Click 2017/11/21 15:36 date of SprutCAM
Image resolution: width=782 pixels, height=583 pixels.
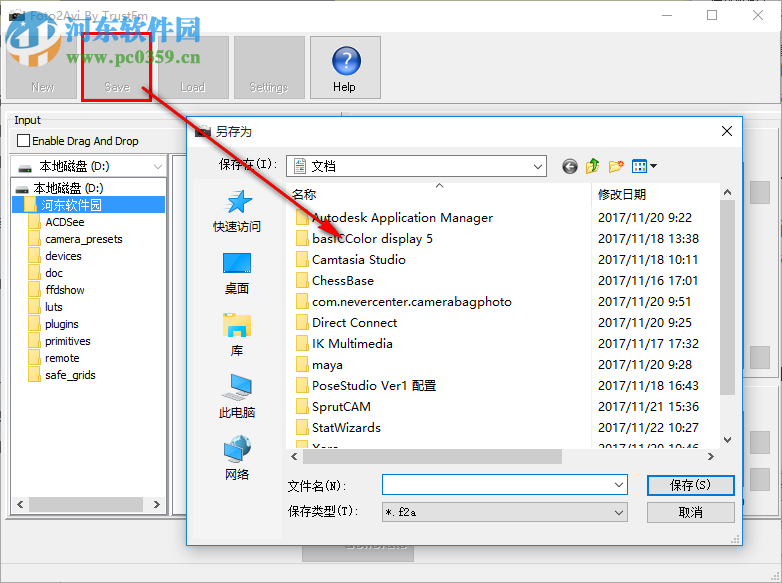pyautogui.click(x=648, y=406)
